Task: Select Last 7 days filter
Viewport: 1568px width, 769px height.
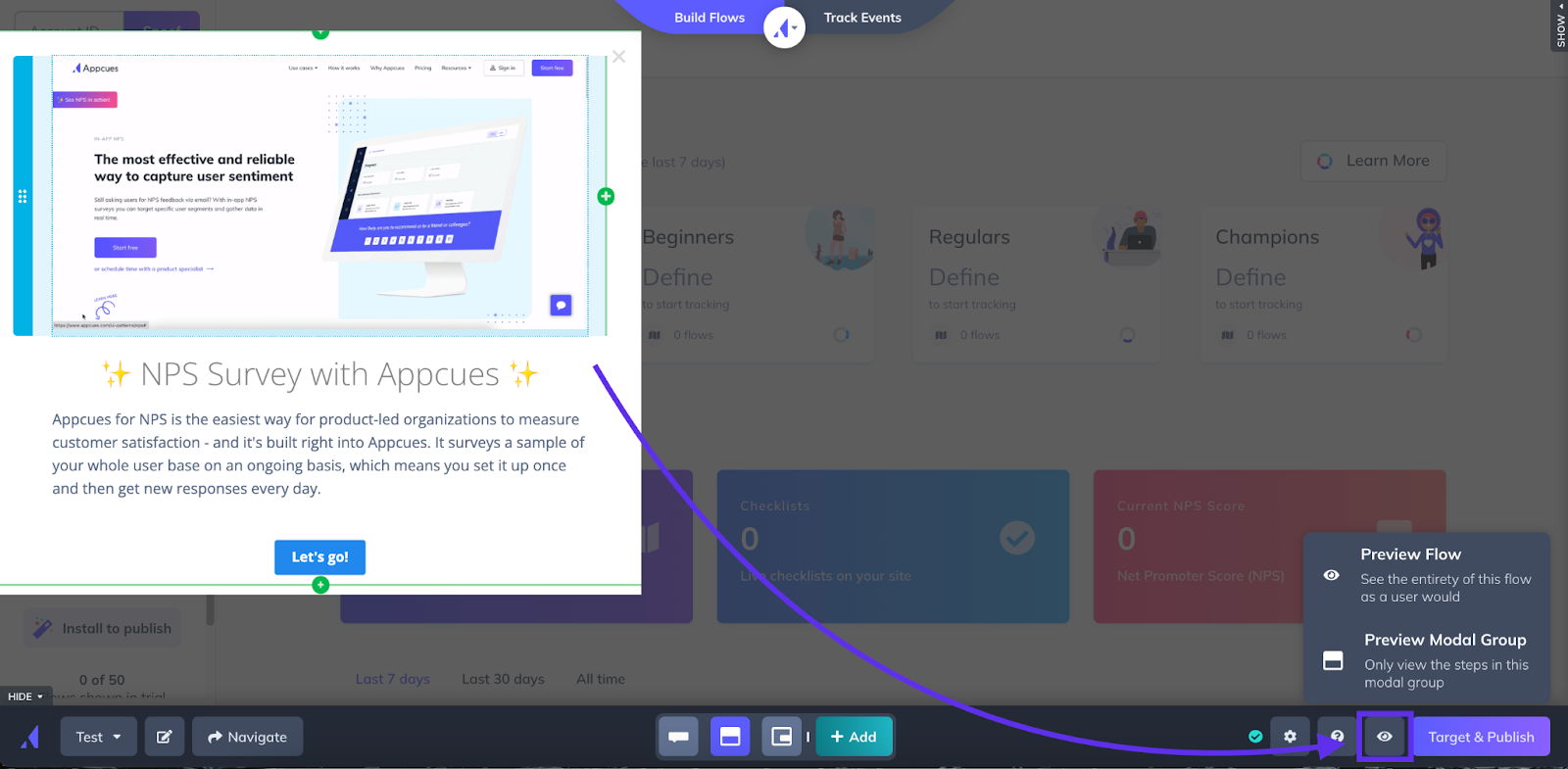Action: [392, 679]
